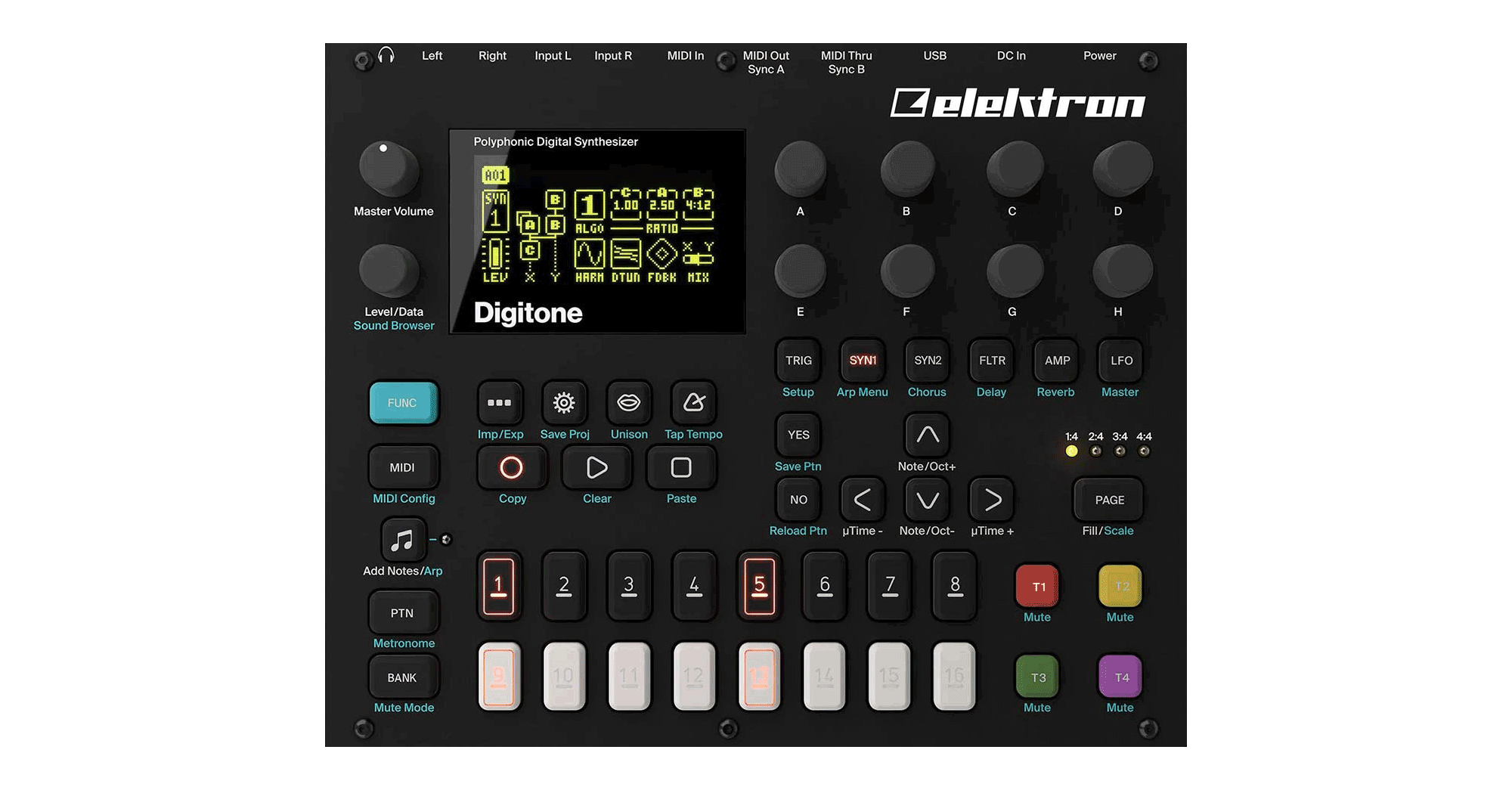Viewport: 1512px width, 790px height.
Task: Tap the Tap Tempo icon button
Action: pyautogui.click(x=693, y=403)
